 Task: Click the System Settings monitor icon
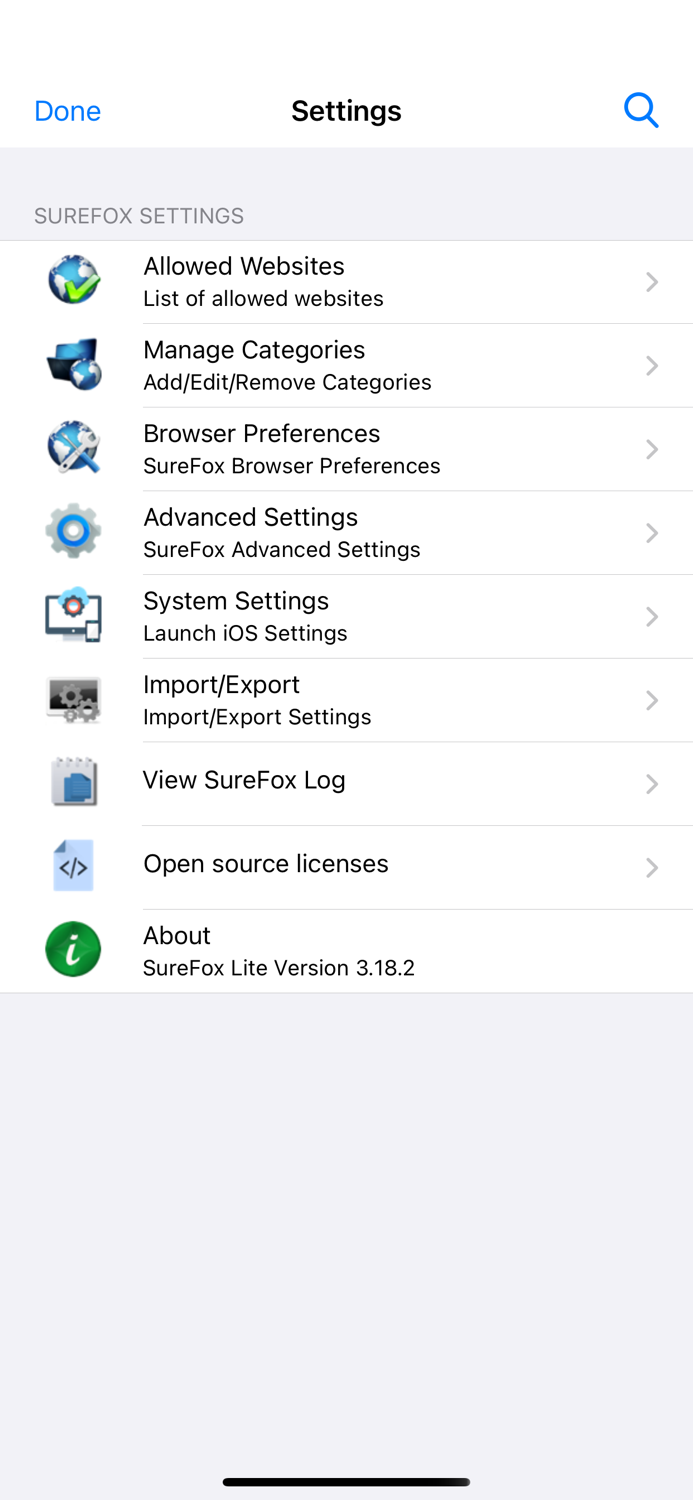click(73, 616)
